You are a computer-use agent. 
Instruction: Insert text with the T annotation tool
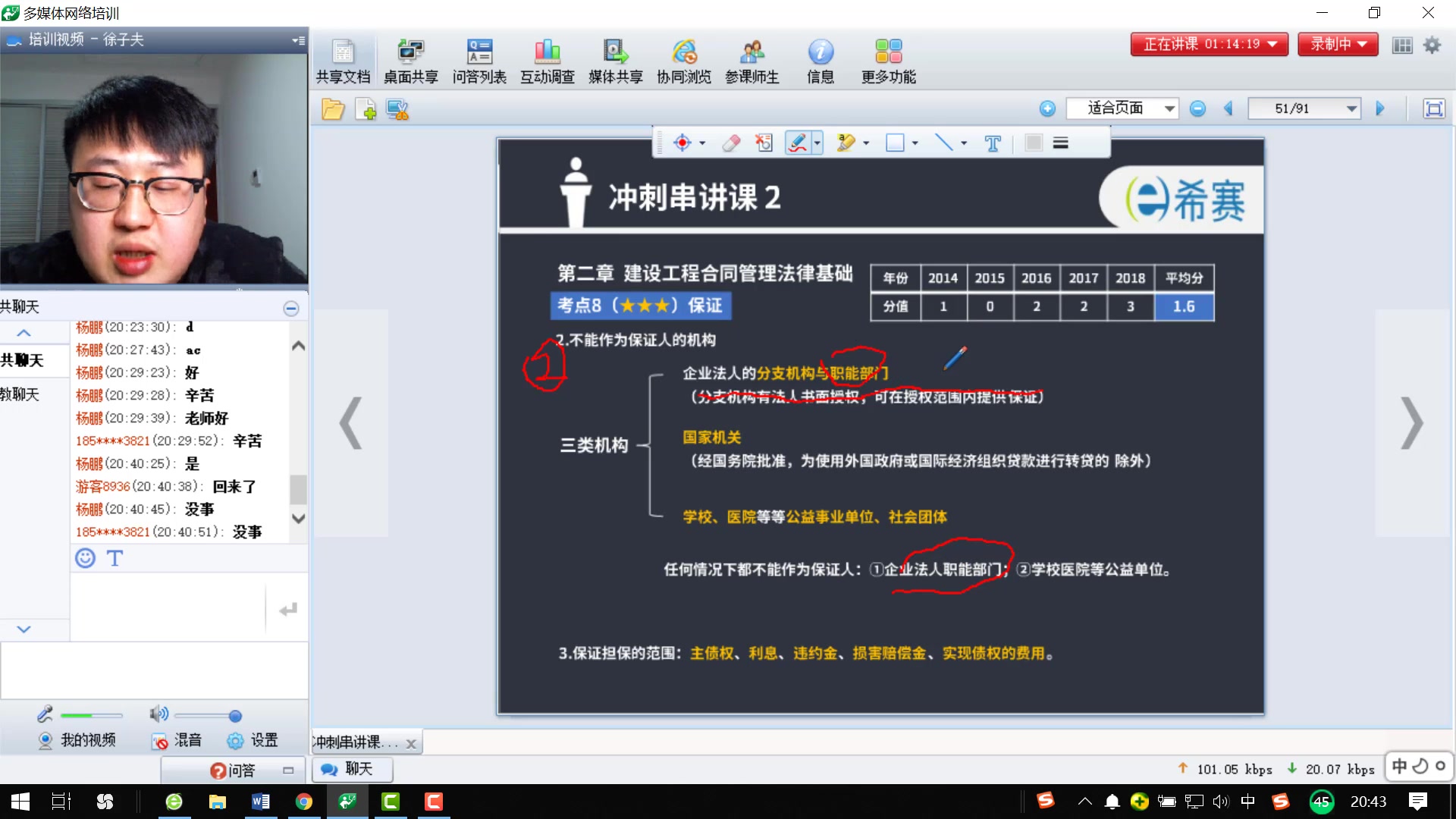coord(993,143)
